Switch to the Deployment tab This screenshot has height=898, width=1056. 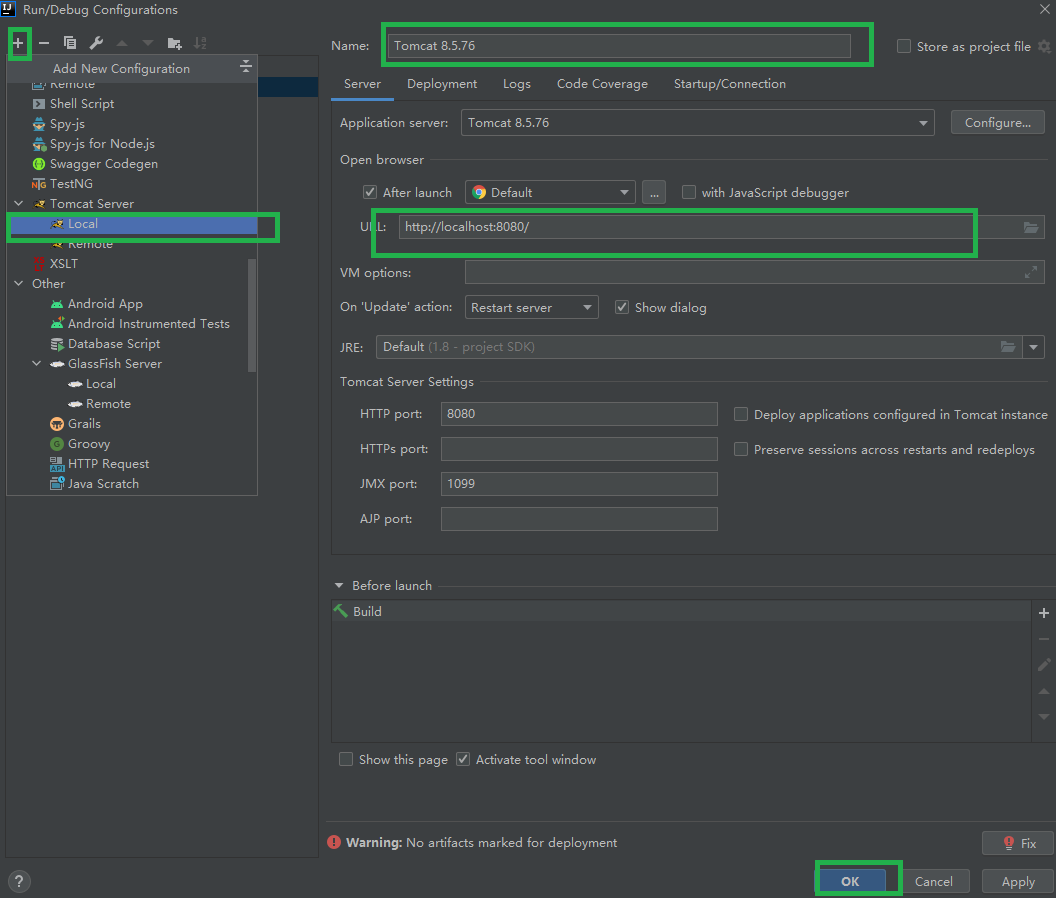(442, 84)
